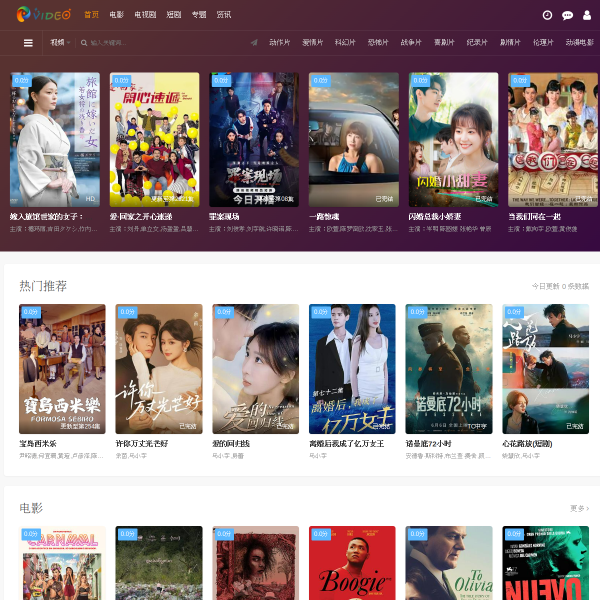Click the search magnifier icon

pyautogui.click(x=84, y=43)
